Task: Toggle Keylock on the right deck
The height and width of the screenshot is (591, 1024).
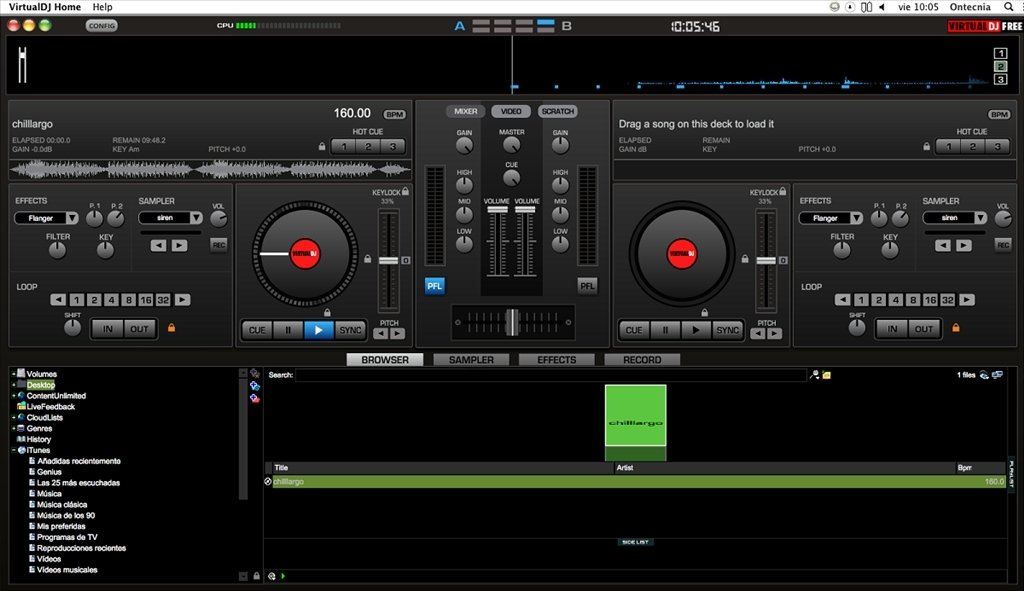Action: click(782, 191)
